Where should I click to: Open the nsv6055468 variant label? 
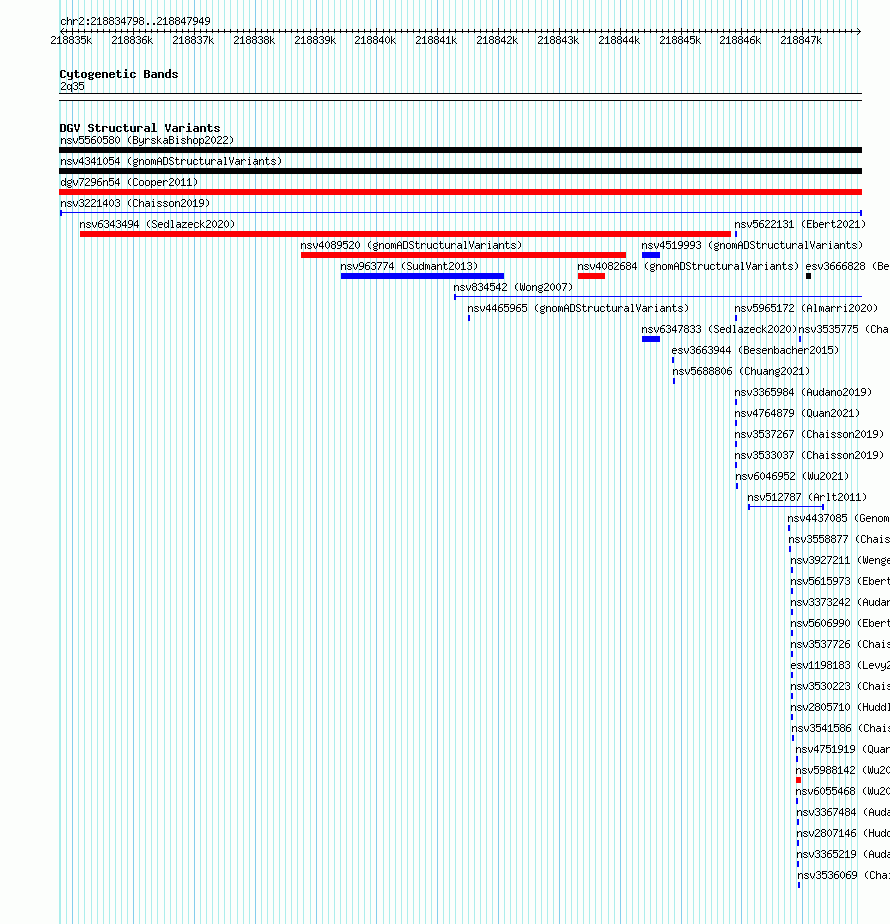842,791
